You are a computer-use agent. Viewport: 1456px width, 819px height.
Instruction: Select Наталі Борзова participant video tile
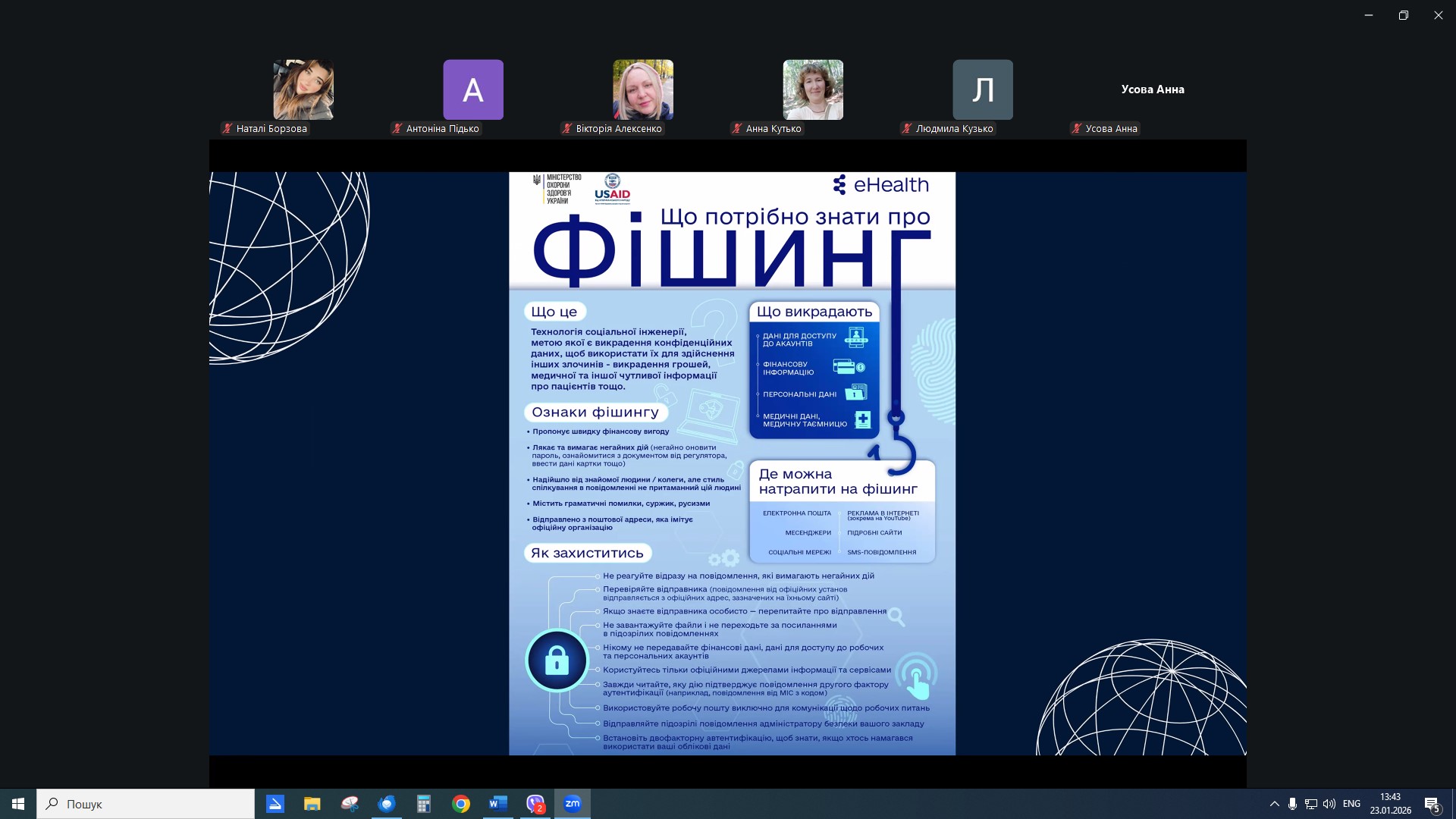coord(303,89)
